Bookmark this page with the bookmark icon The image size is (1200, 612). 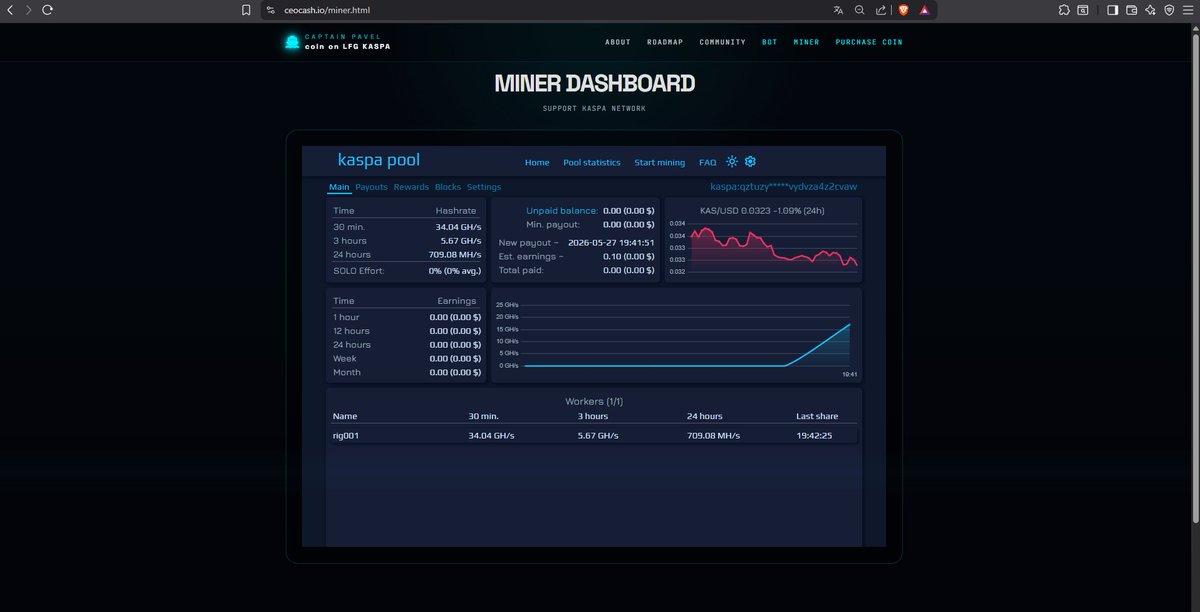click(x=246, y=9)
